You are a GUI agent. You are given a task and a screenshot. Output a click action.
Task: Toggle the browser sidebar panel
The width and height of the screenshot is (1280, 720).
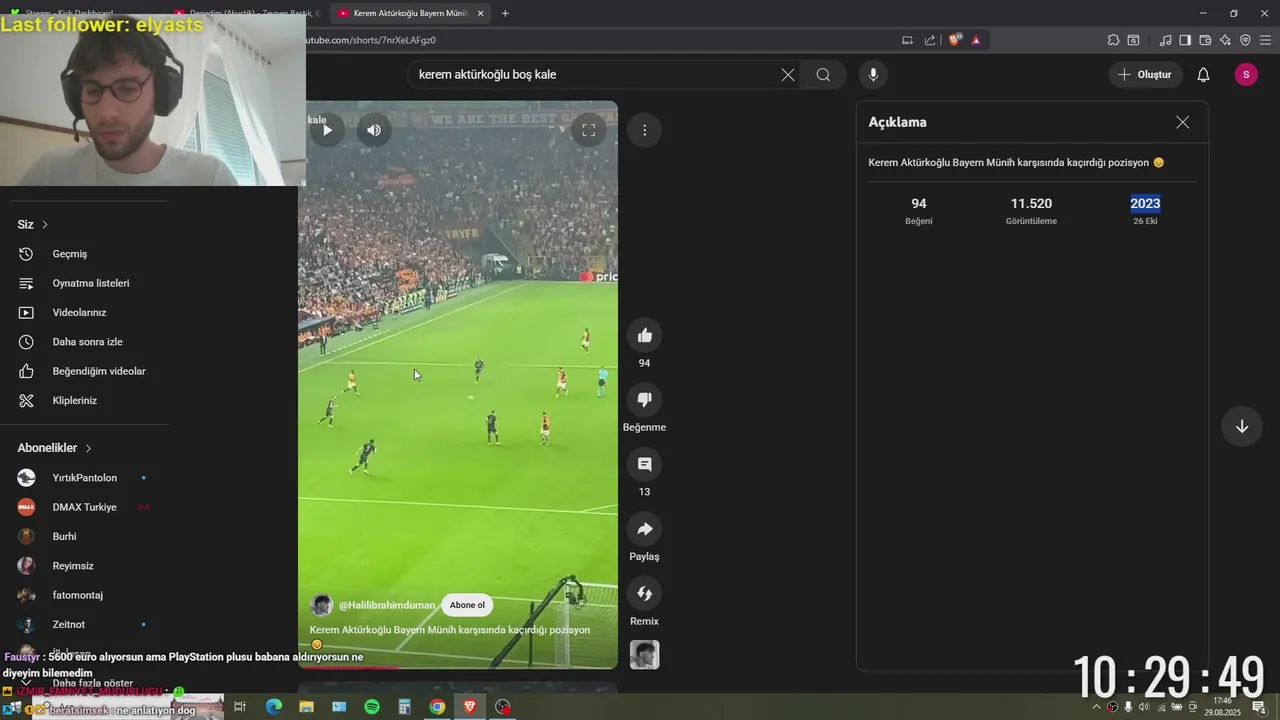tap(1185, 40)
